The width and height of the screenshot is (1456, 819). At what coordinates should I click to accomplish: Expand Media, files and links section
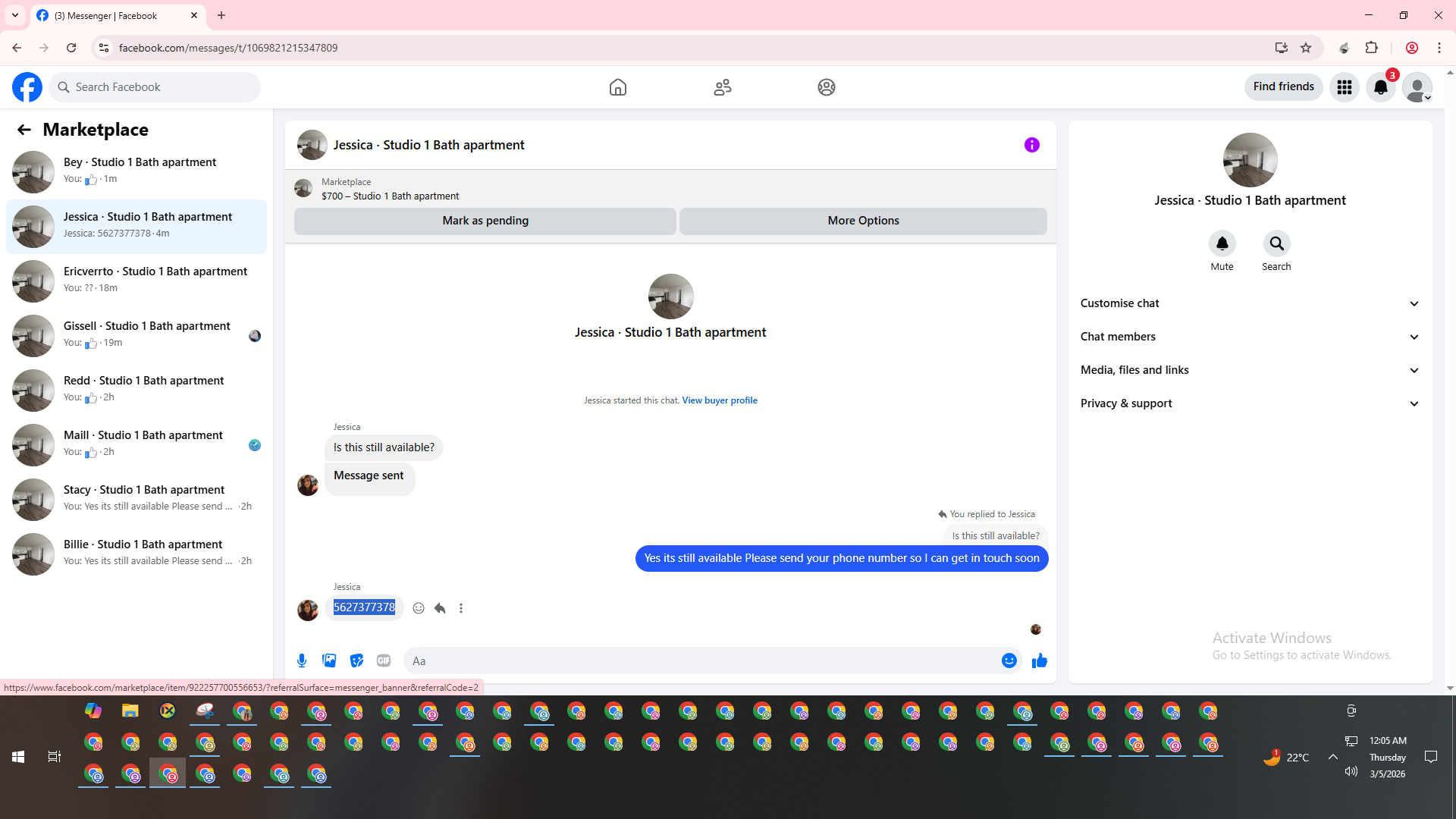(x=1250, y=370)
